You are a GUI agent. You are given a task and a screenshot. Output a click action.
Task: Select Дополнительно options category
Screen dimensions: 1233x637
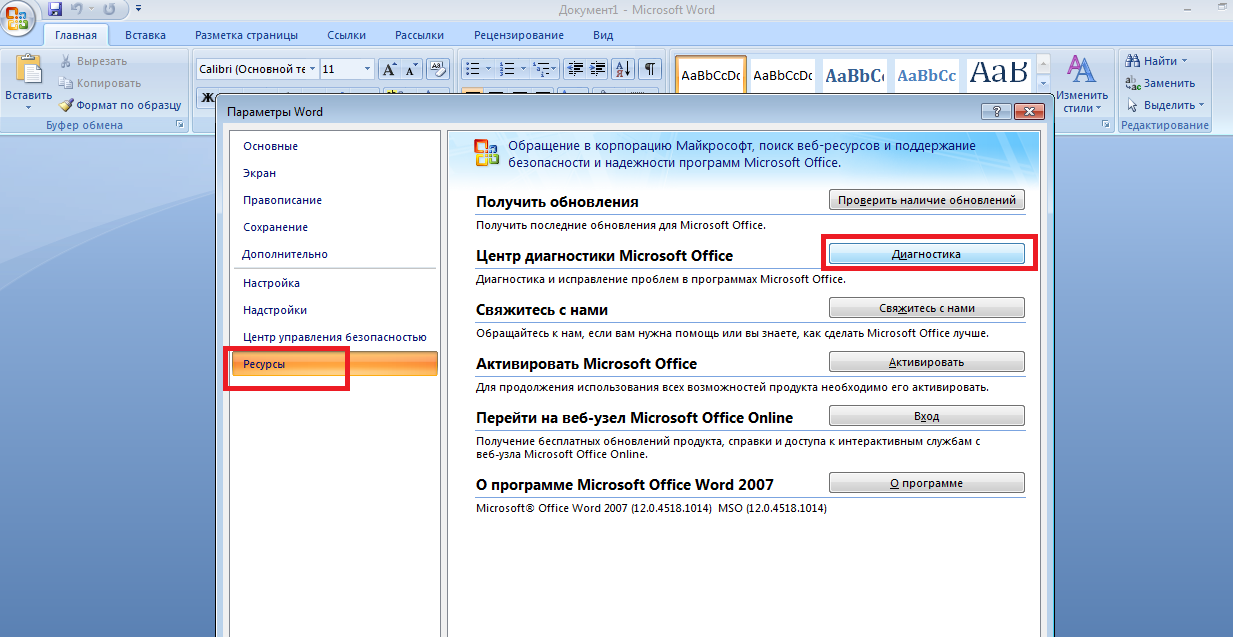(334, 254)
